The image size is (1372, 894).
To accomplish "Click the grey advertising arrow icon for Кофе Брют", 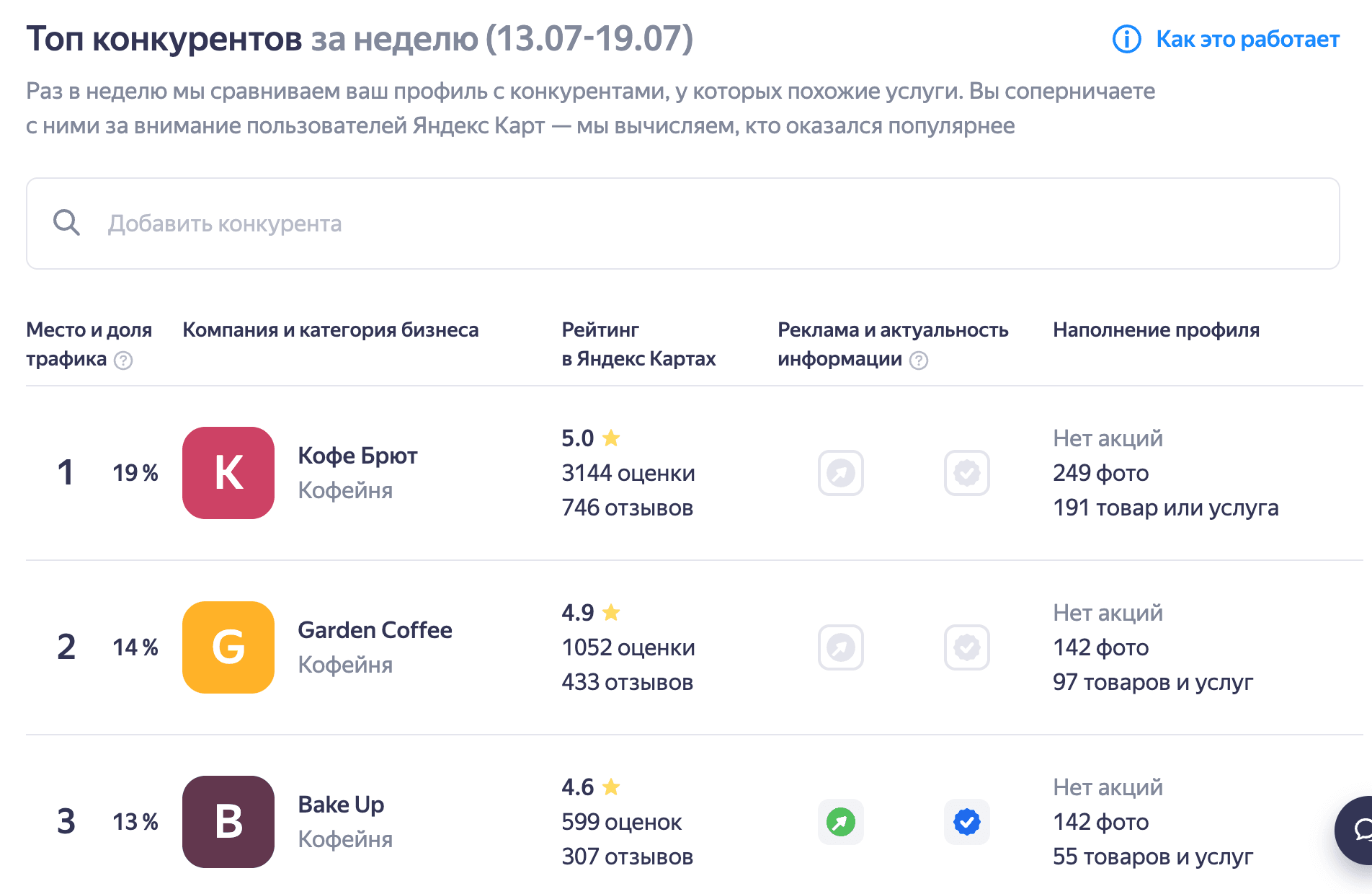I will (x=841, y=473).
